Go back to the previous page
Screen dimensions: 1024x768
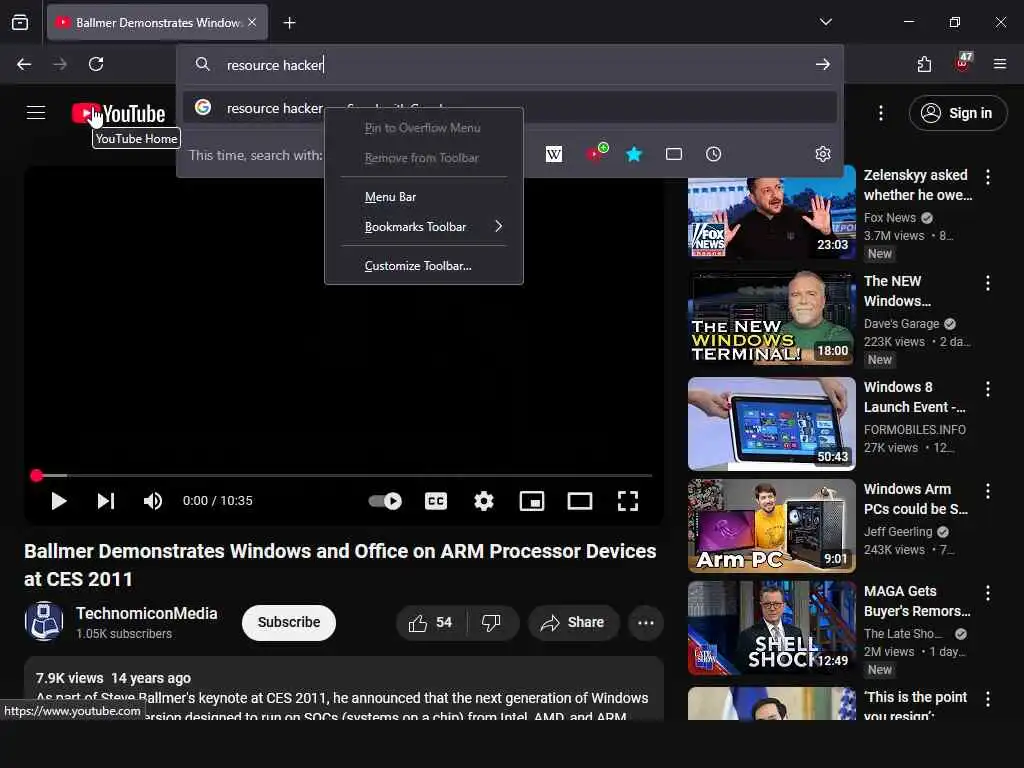pyautogui.click(x=24, y=64)
